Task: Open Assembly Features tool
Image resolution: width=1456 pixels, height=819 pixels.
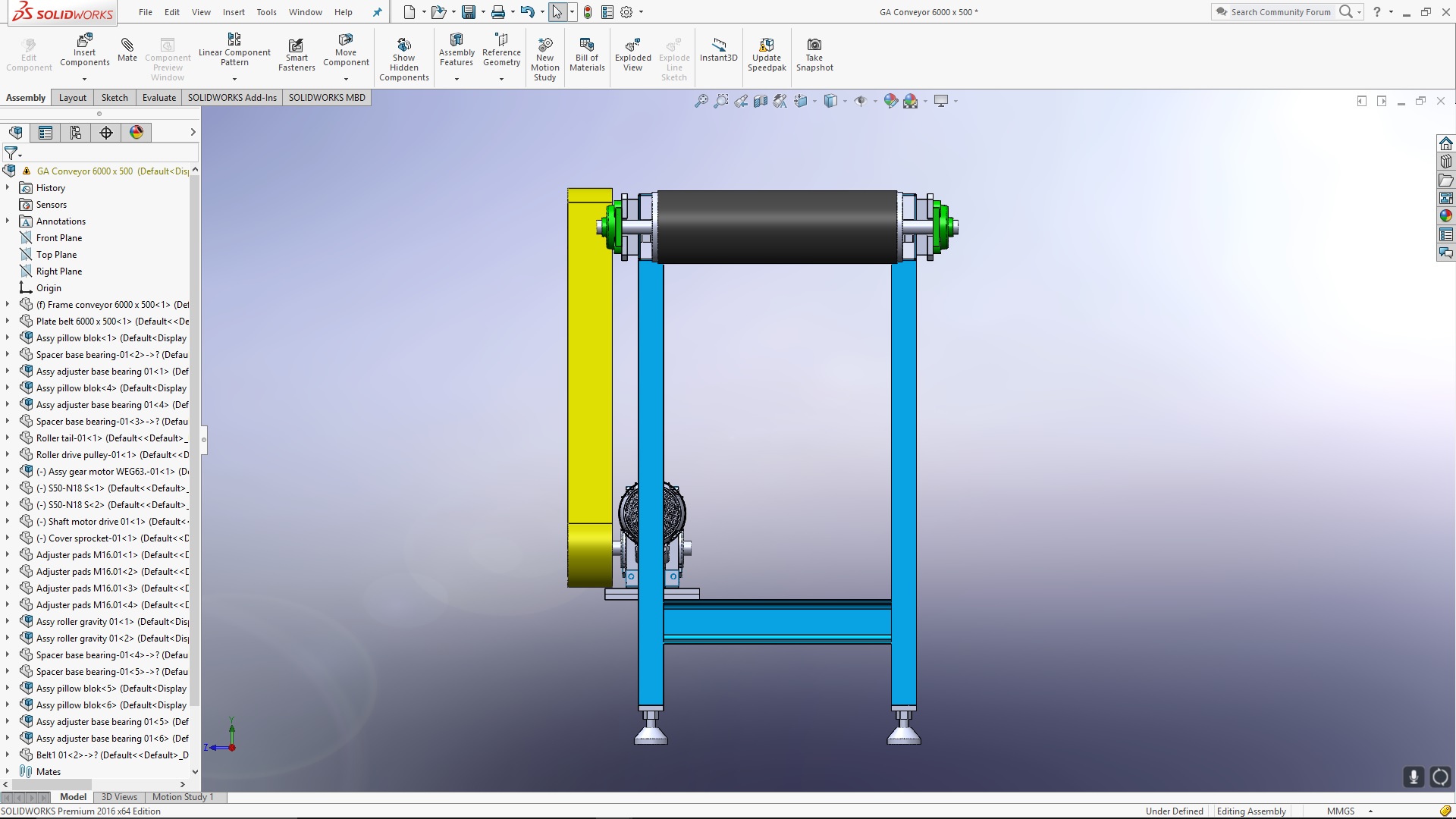Action: (x=457, y=50)
